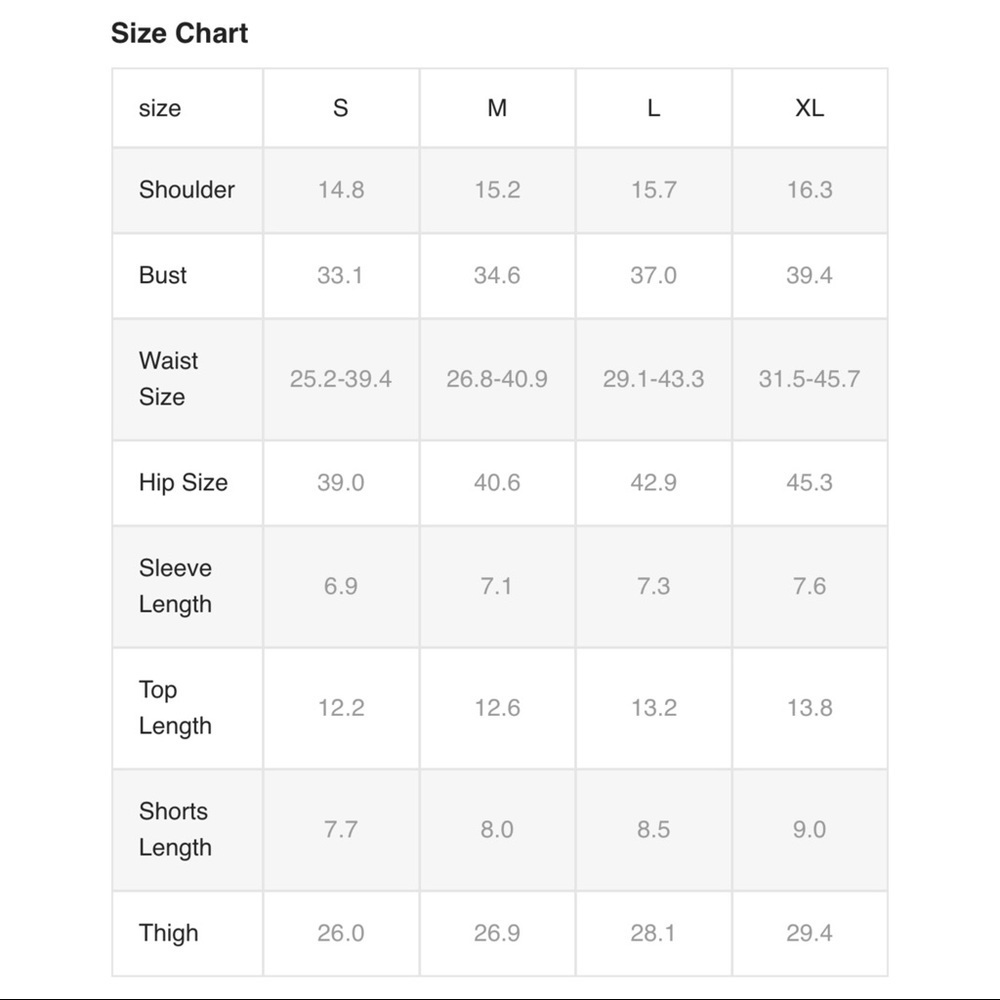Click the Waist Size row label
The image size is (1000, 1000).
(x=168, y=379)
